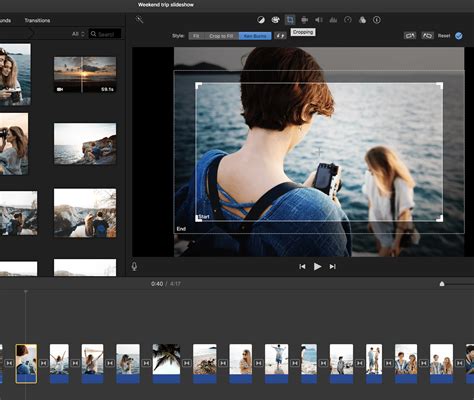Image resolution: width=474 pixels, height=400 pixels.
Task: Select transition before the highlighted first clip
Action: click(x=9, y=363)
